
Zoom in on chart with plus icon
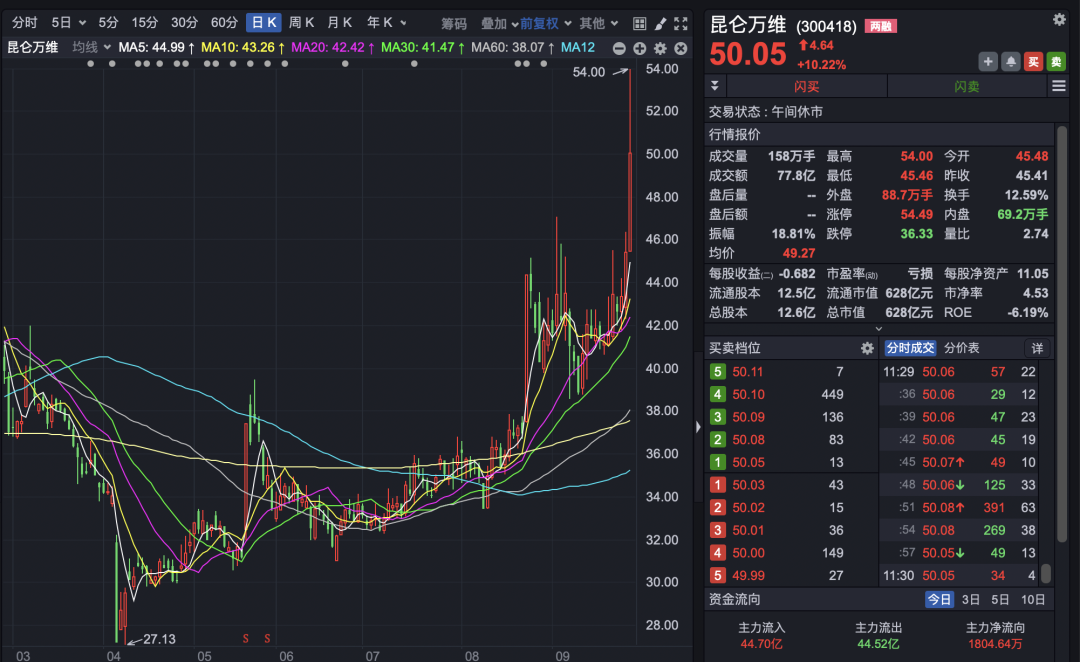[640, 48]
